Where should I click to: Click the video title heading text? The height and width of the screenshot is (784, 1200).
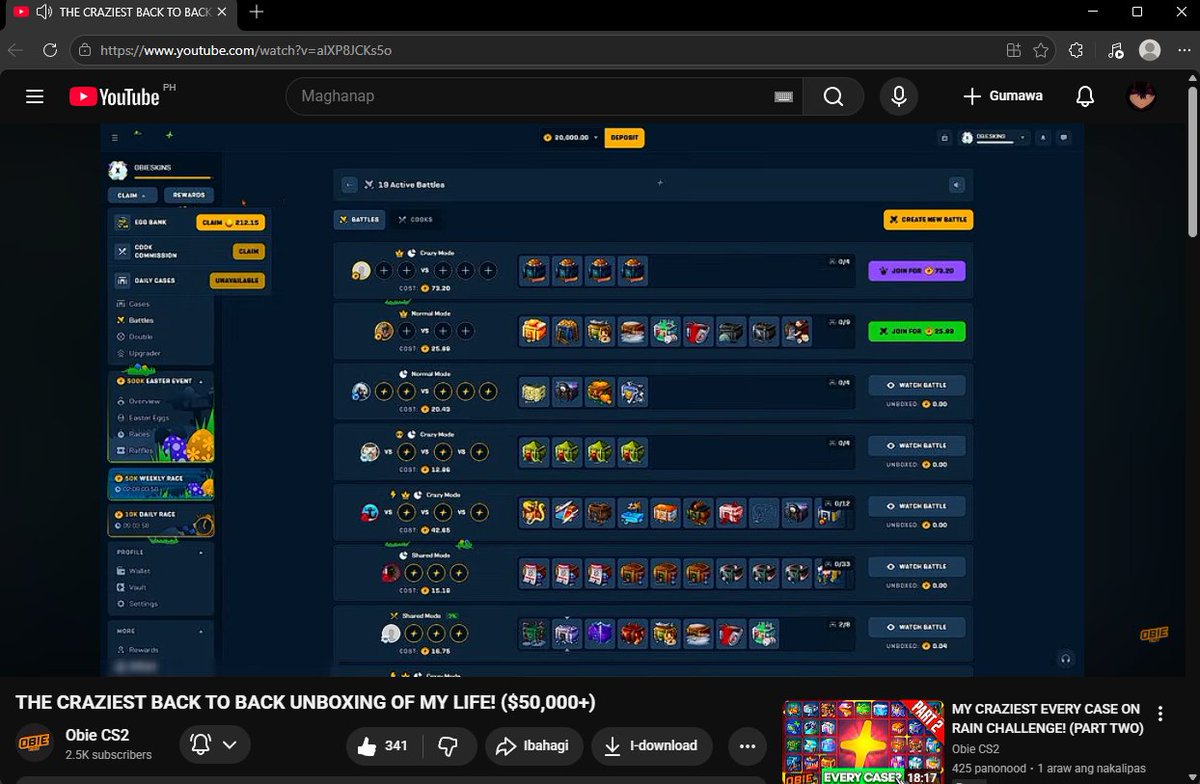[306, 702]
